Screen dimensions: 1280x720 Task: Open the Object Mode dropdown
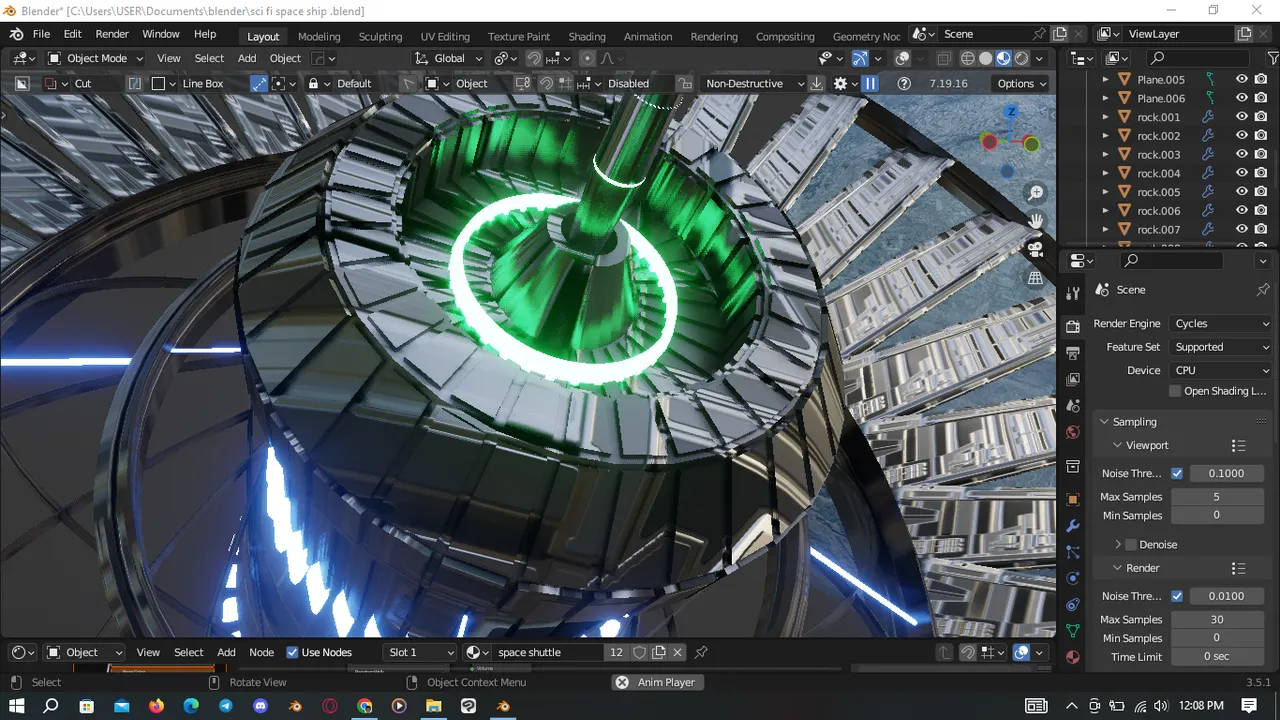pyautogui.click(x=96, y=58)
